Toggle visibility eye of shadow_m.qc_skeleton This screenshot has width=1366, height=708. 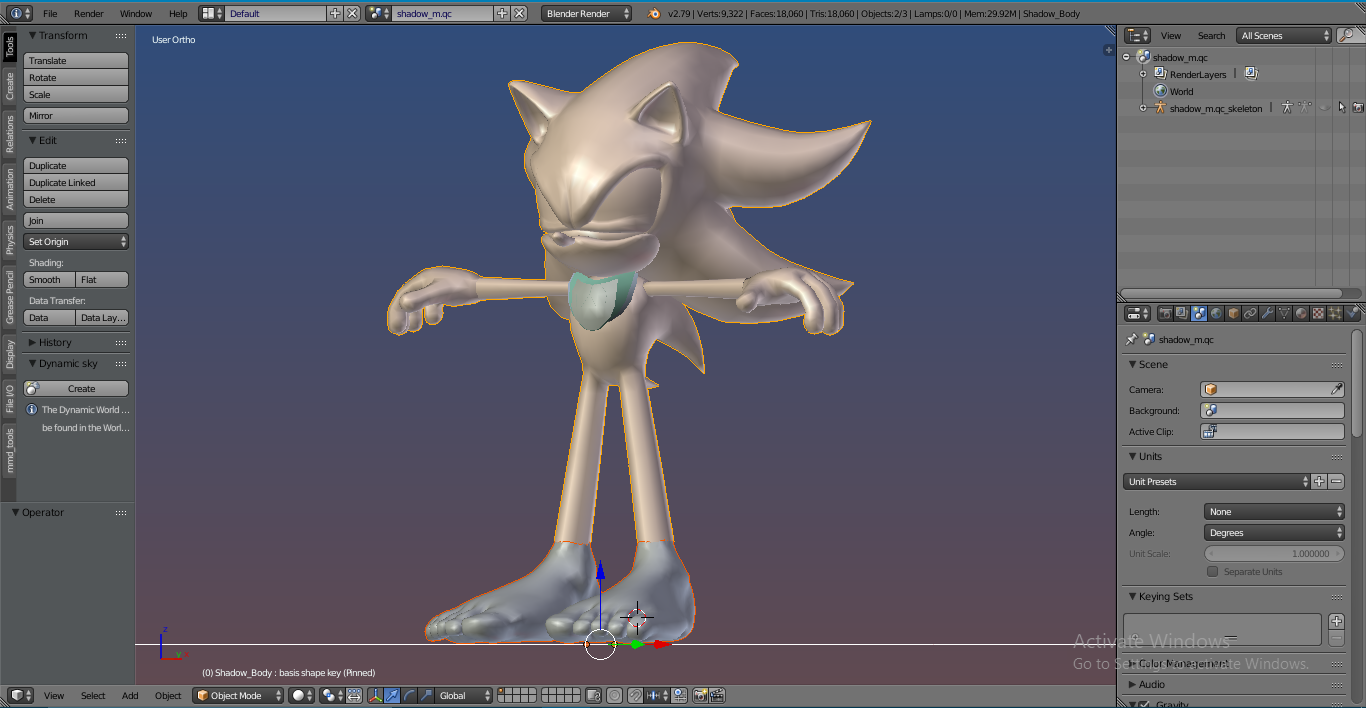coord(1324,108)
